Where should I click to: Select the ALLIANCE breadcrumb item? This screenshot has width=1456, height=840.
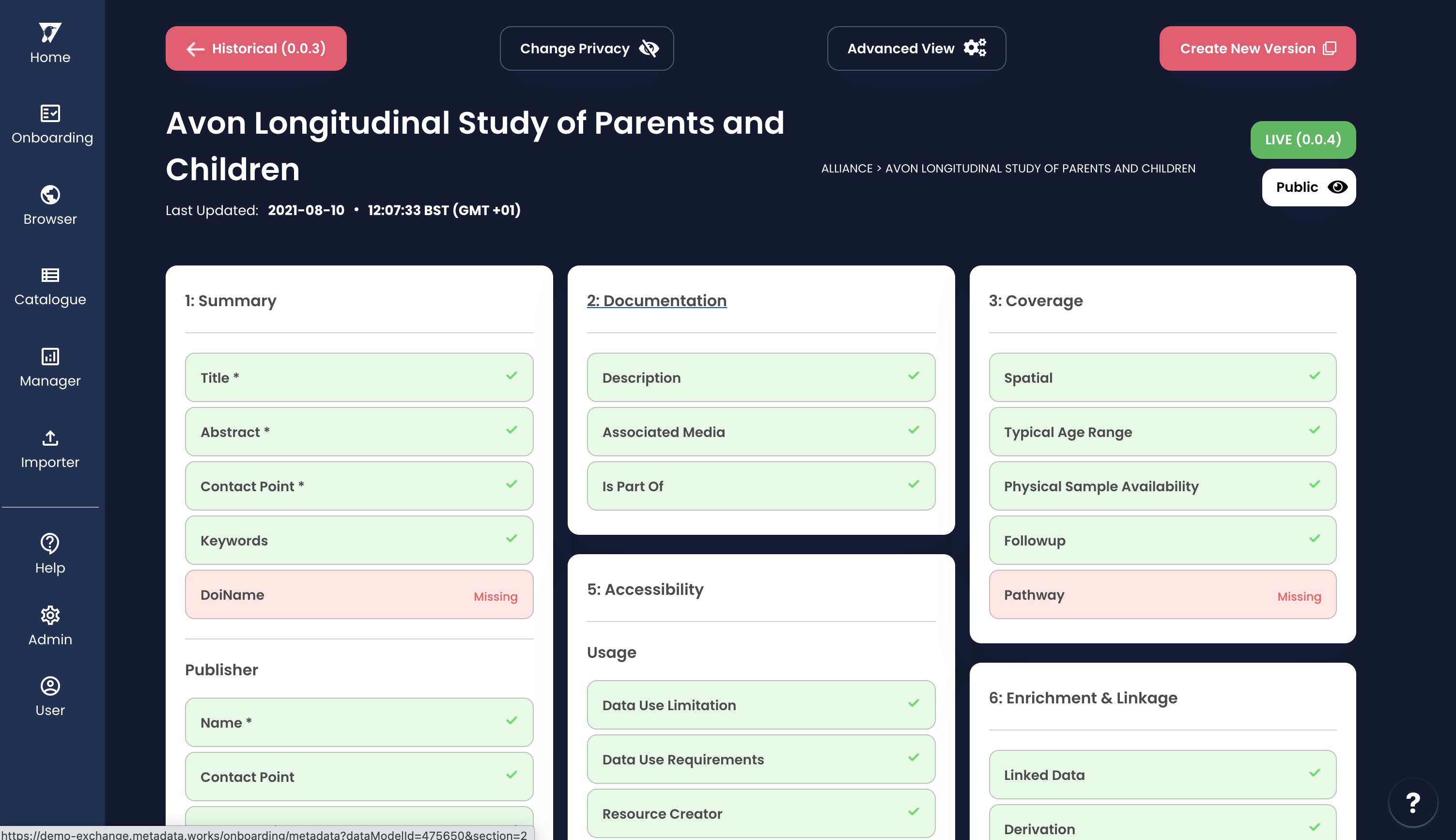pyautogui.click(x=846, y=169)
